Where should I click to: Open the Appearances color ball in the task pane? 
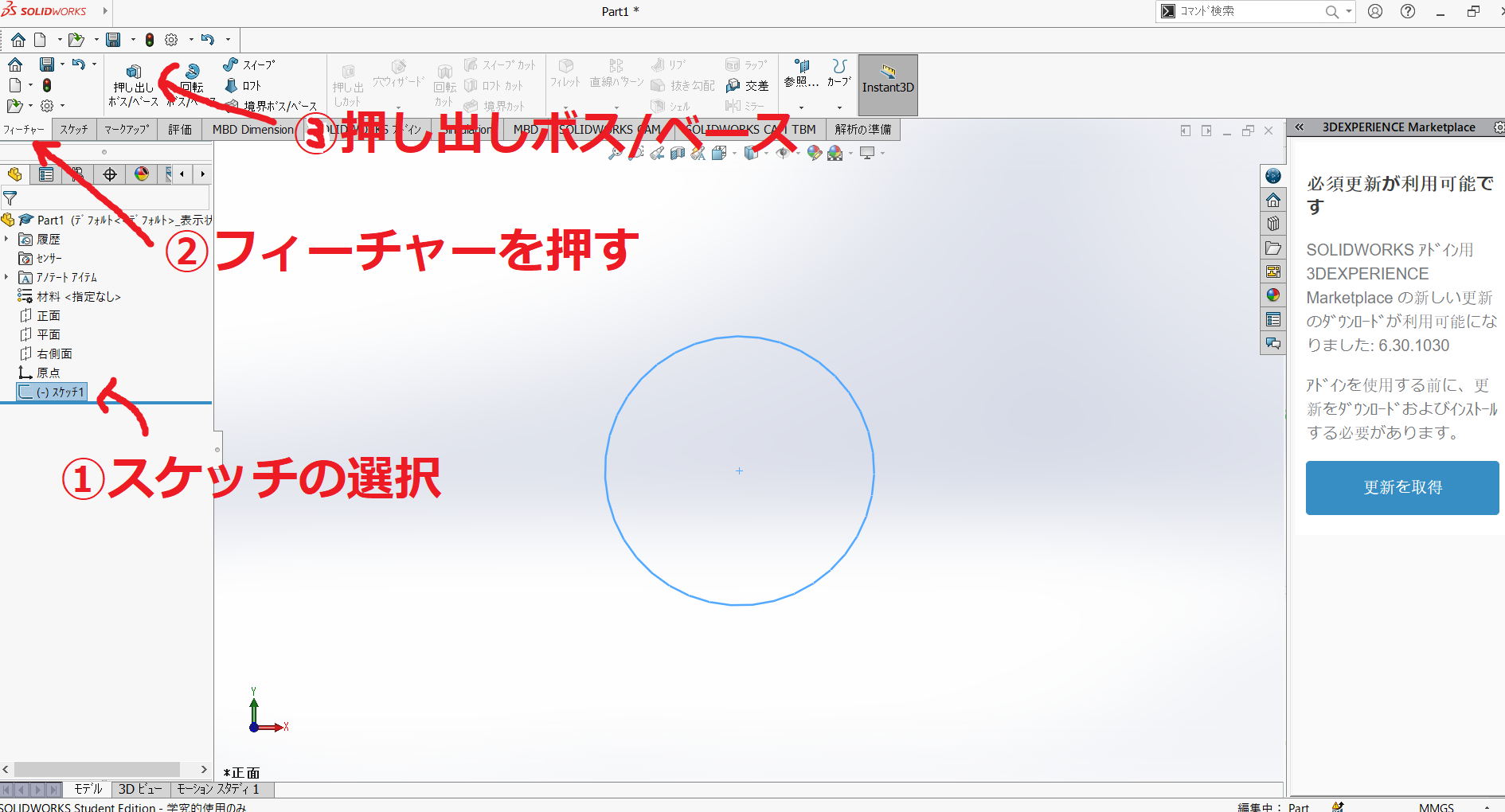point(1273,295)
